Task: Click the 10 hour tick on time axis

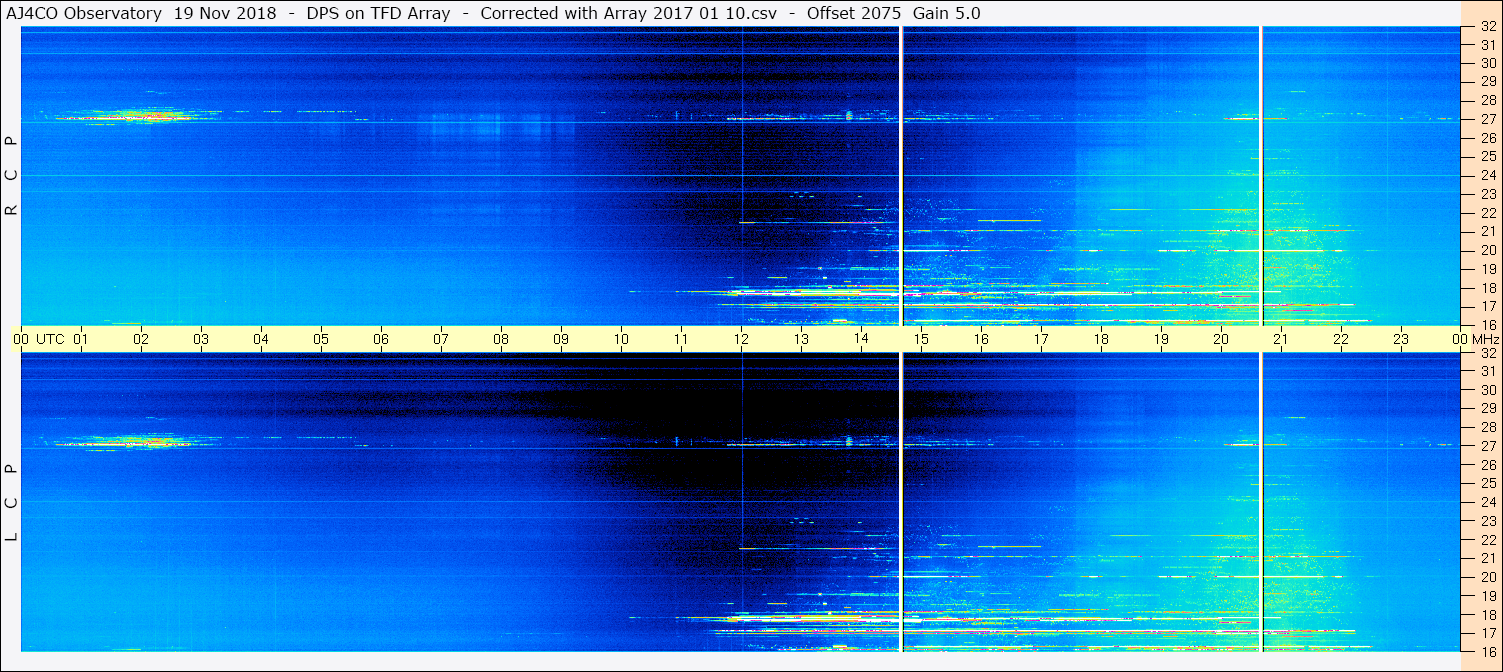Action: click(x=621, y=339)
